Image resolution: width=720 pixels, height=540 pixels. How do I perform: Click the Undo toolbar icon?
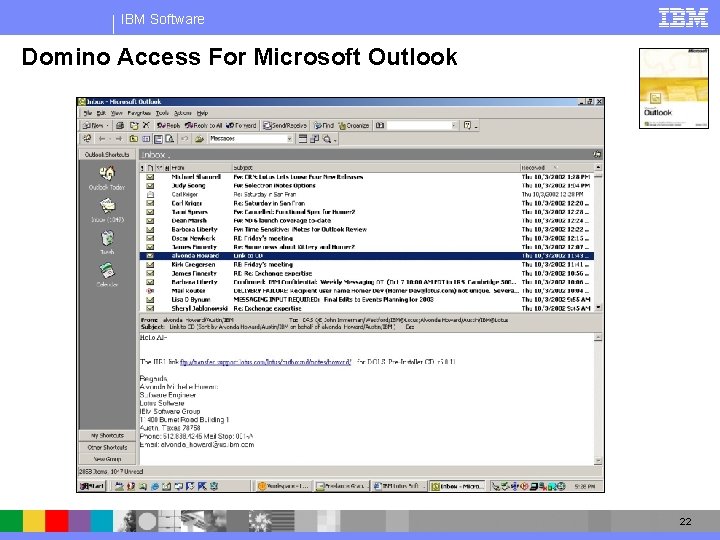click(x=185, y=139)
